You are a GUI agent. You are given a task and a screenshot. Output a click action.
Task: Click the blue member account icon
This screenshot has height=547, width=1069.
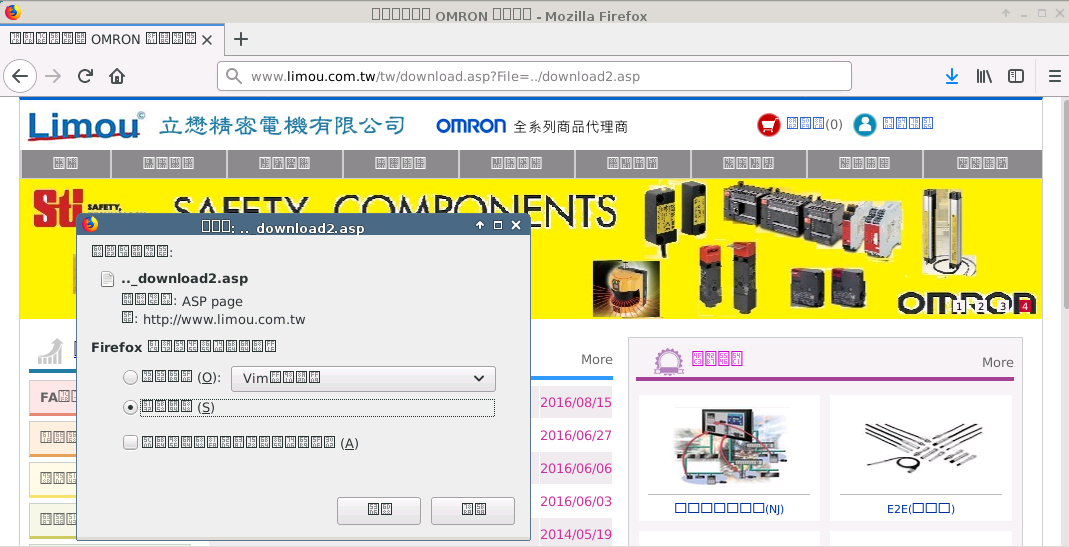point(864,124)
